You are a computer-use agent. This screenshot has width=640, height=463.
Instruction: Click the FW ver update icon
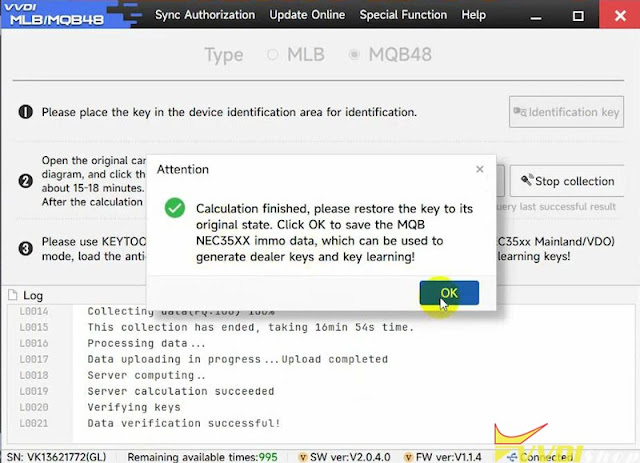click(x=408, y=457)
